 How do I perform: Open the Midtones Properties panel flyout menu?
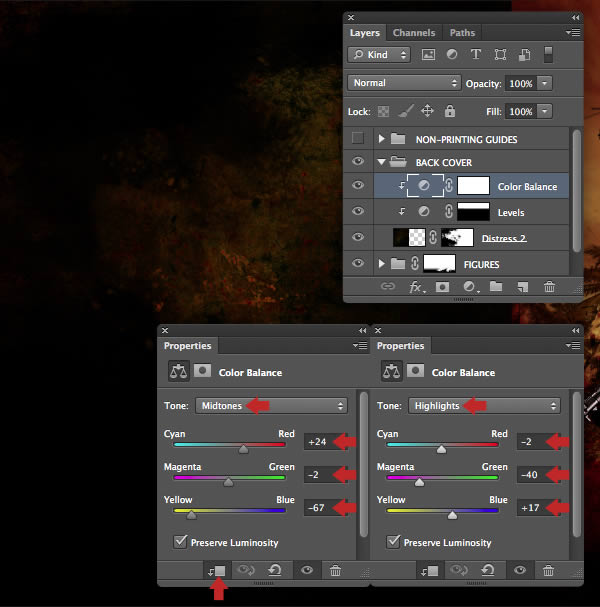coord(360,345)
